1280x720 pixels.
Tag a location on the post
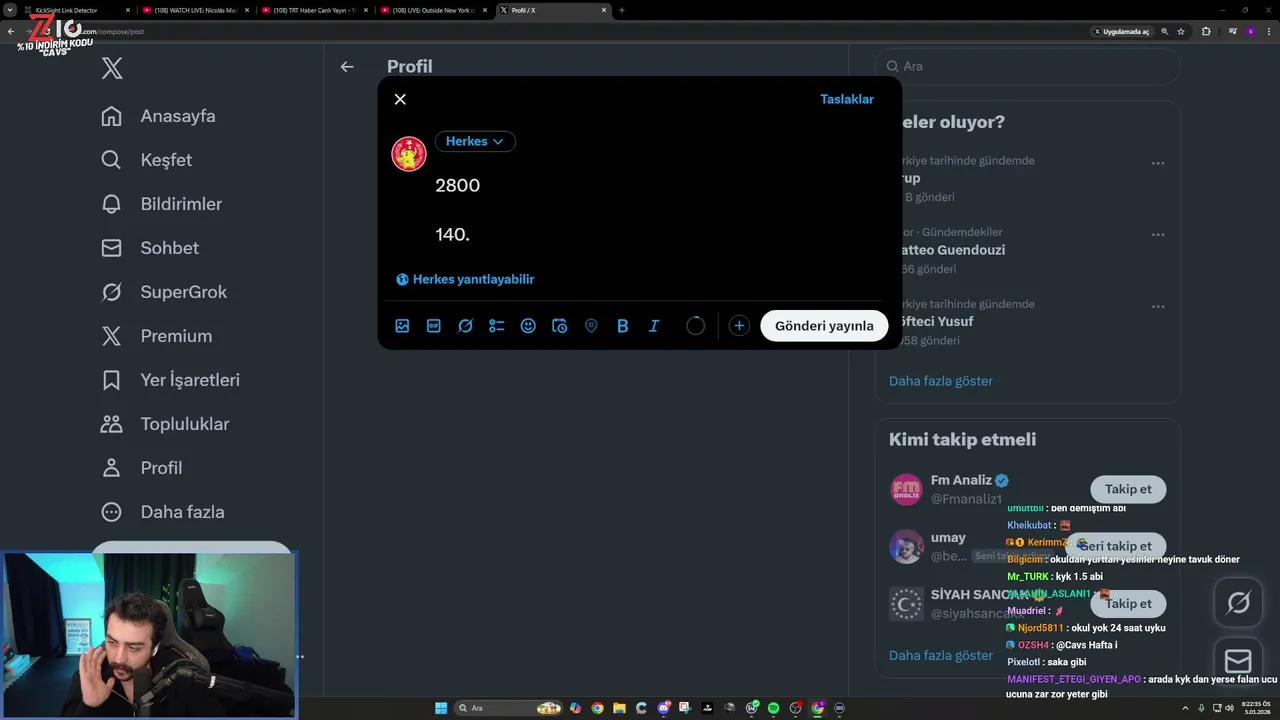pyautogui.click(x=591, y=326)
